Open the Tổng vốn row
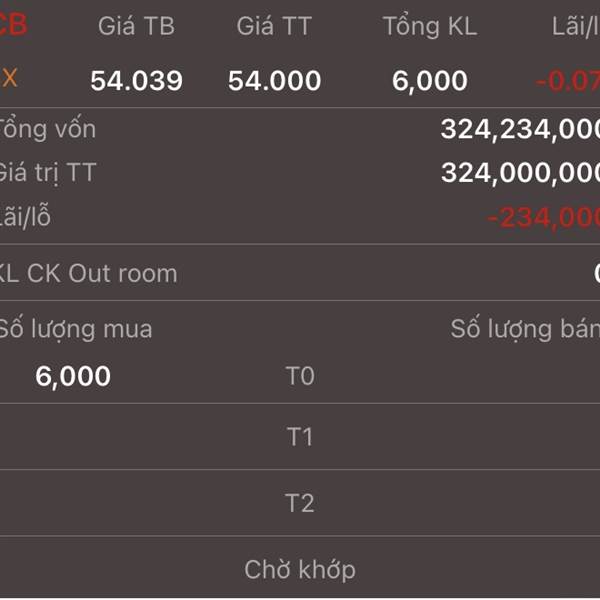 click(x=300, y=129)
